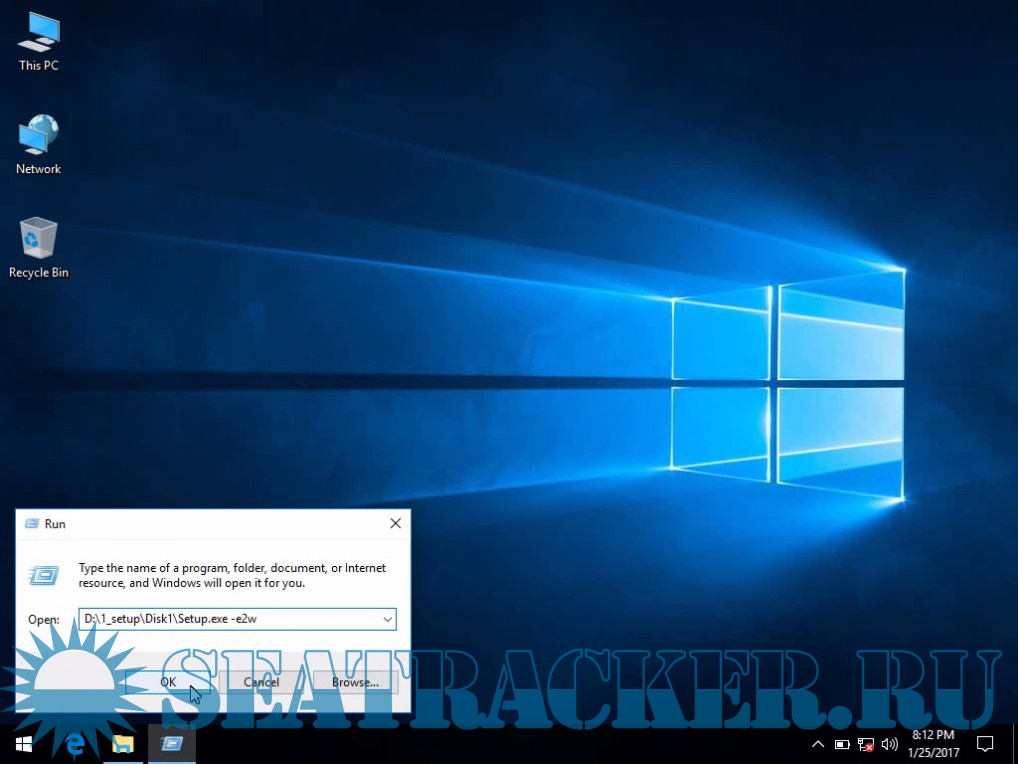Show hidden system tray icons
This screenshot has width=1018, height=764.
(817, 744)
